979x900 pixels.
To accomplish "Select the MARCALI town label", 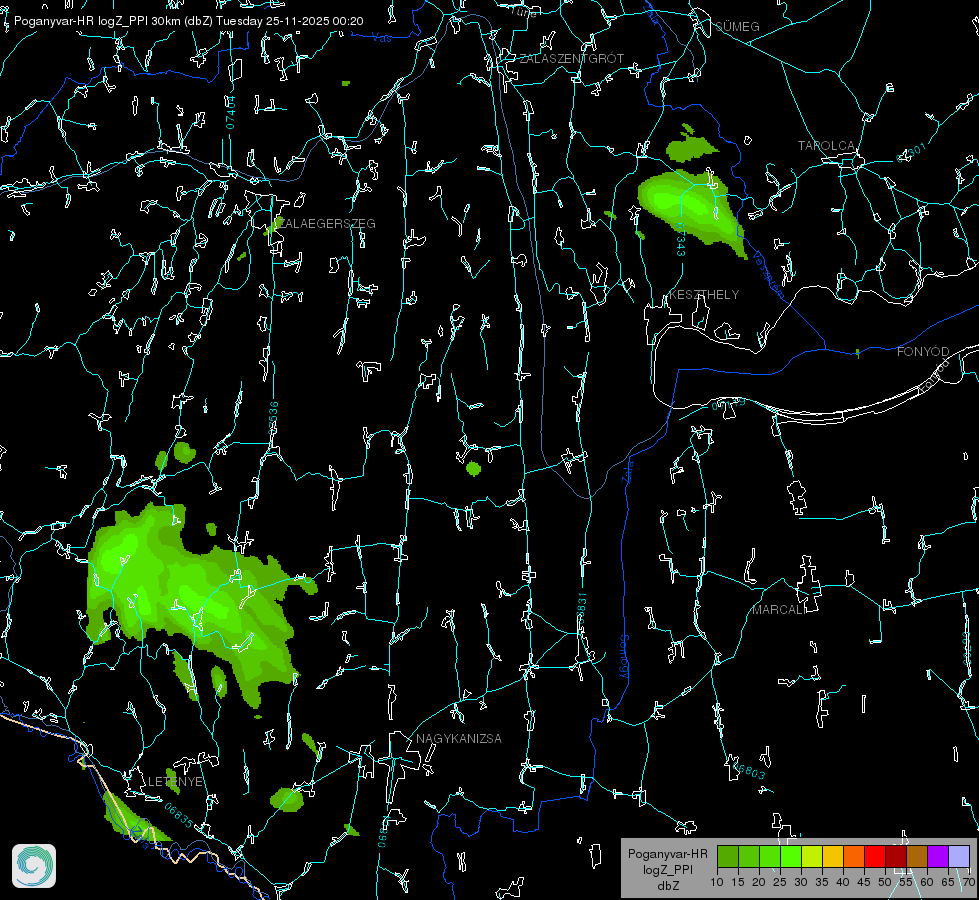I will [779, 610].
